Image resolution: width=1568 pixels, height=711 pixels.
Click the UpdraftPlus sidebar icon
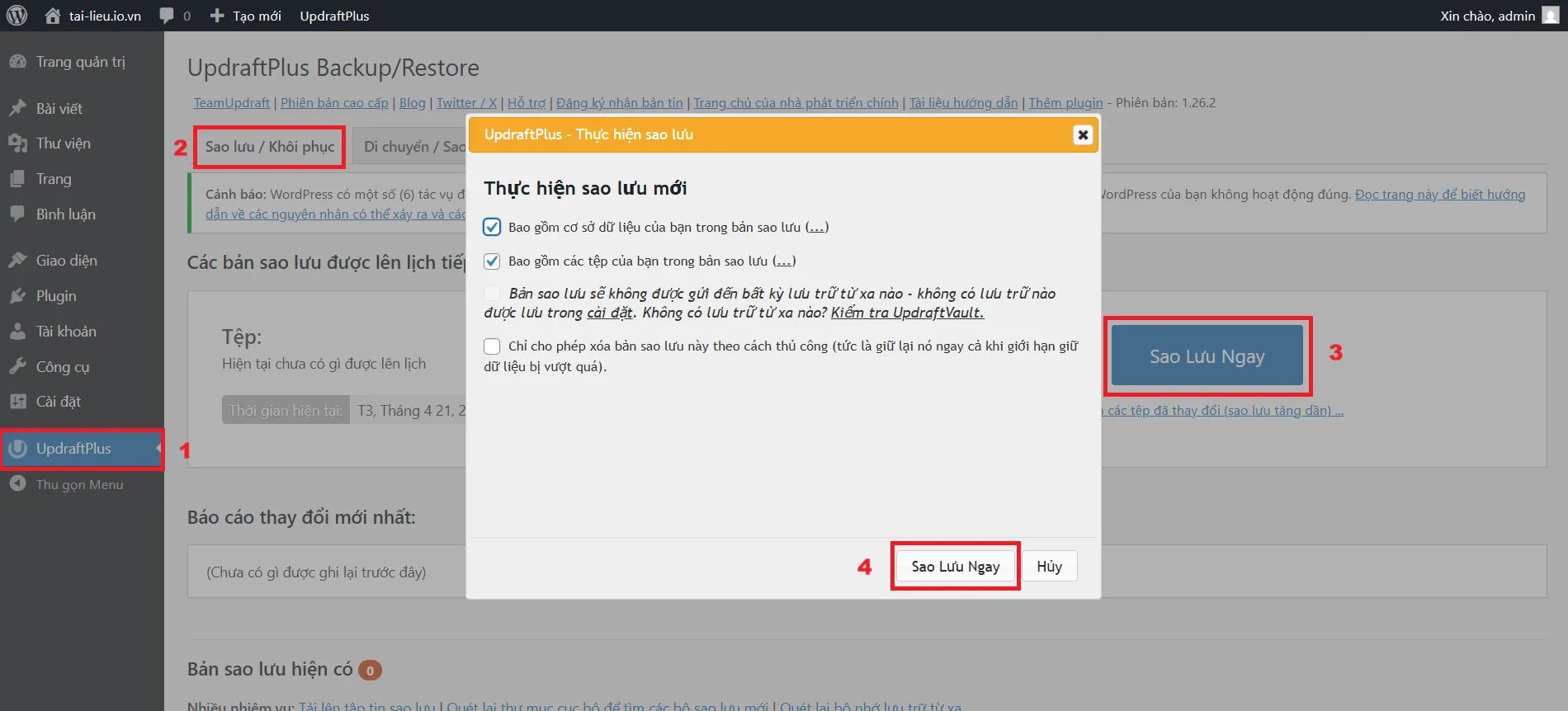pos(17,449)
